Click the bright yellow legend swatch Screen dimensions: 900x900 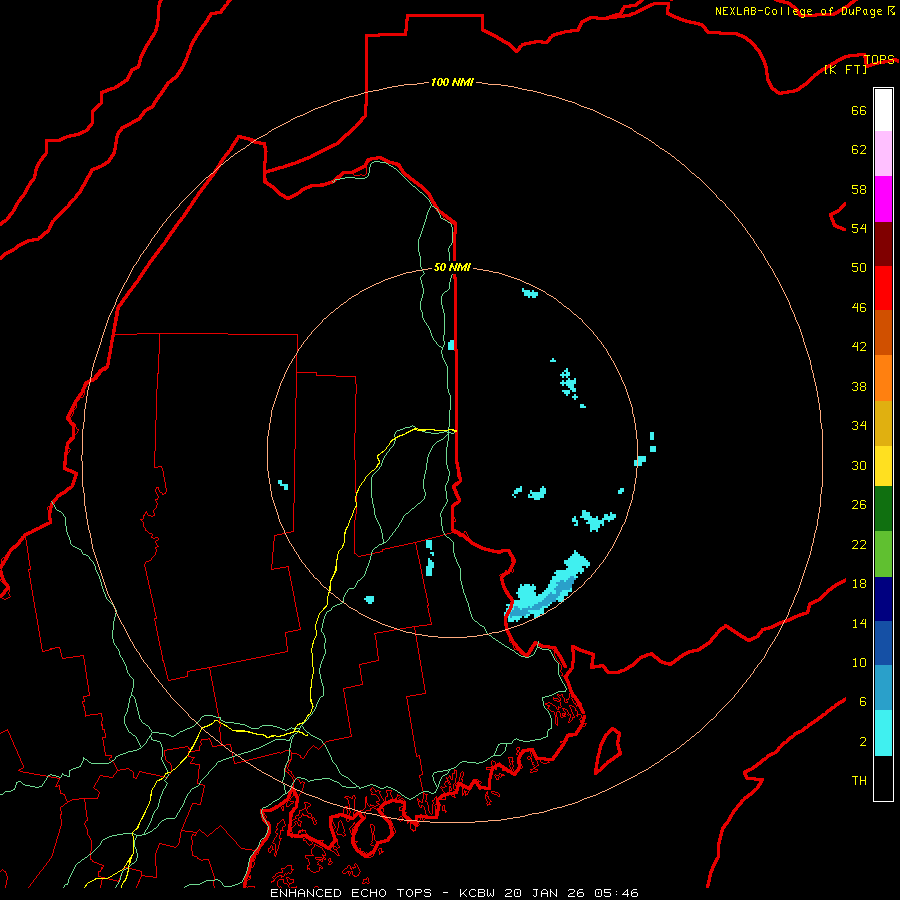click(883, 466)
